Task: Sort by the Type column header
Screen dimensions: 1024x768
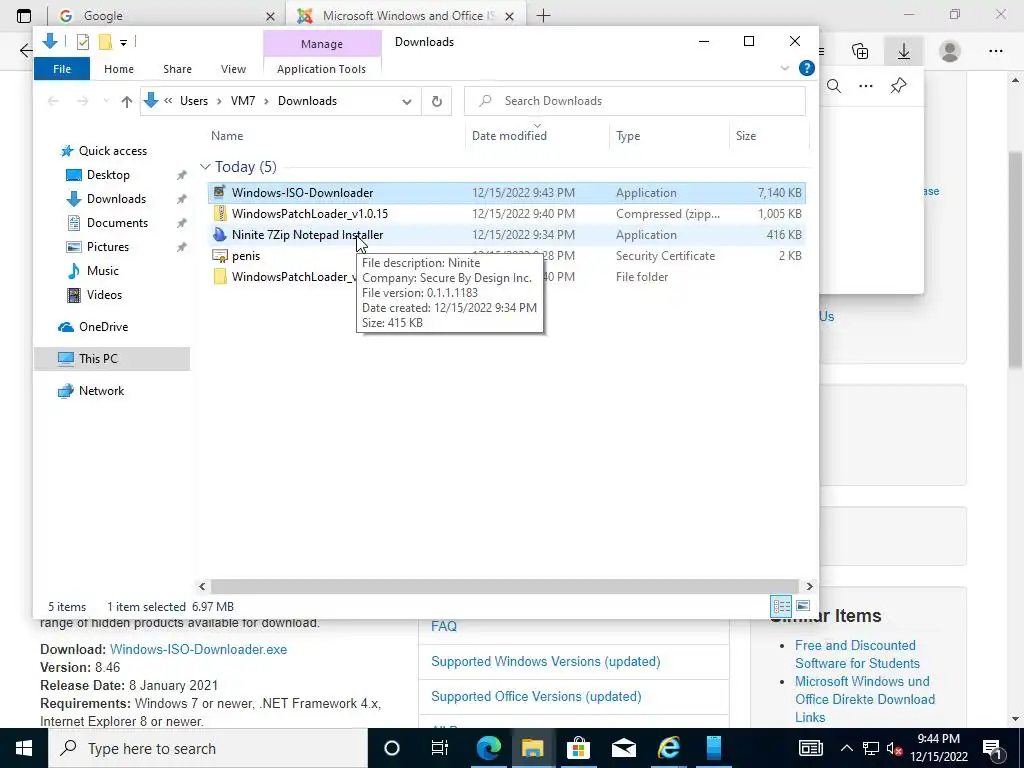Action: 628,136
